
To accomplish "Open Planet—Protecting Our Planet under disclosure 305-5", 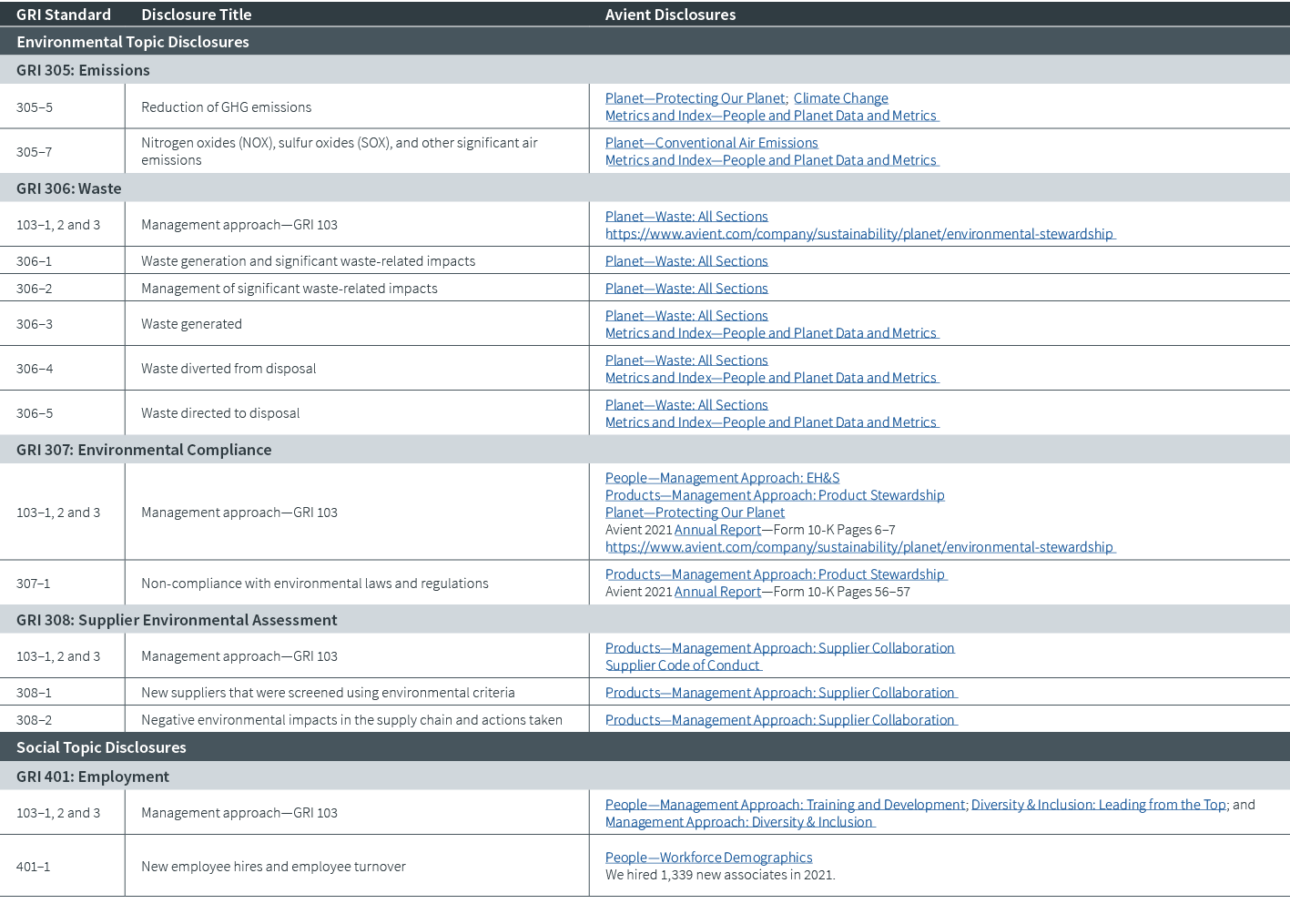I will (x=695, y=97).
